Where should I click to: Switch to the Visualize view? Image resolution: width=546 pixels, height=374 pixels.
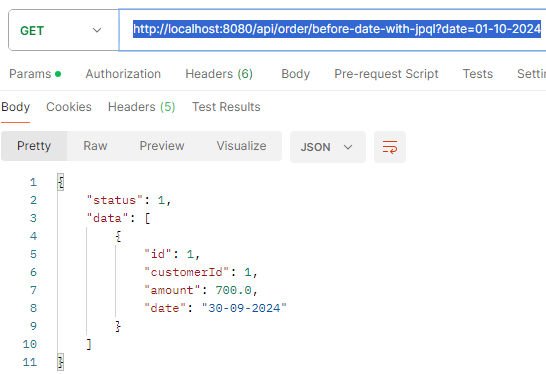(241, 146)
